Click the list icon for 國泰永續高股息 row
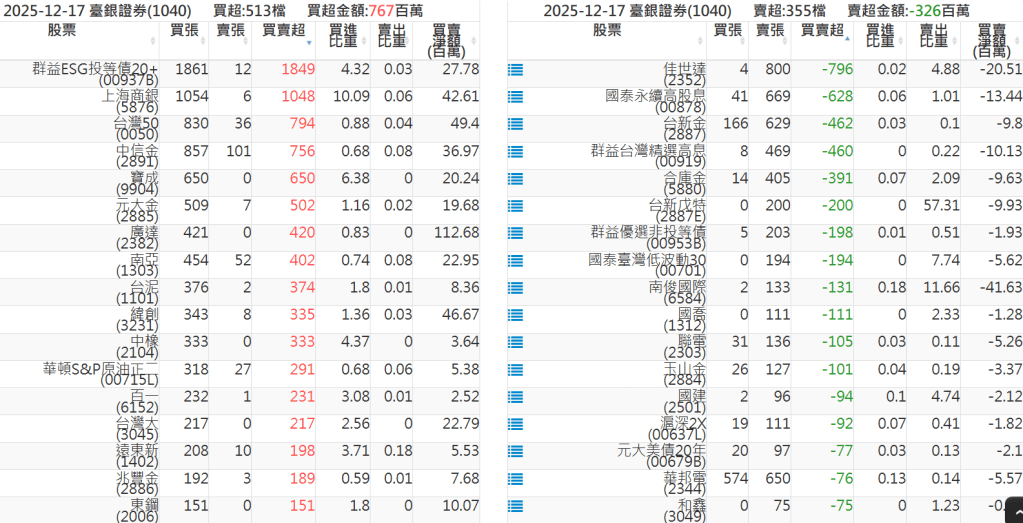Viewport: 1023px width, 523px height. pos(515,97)
